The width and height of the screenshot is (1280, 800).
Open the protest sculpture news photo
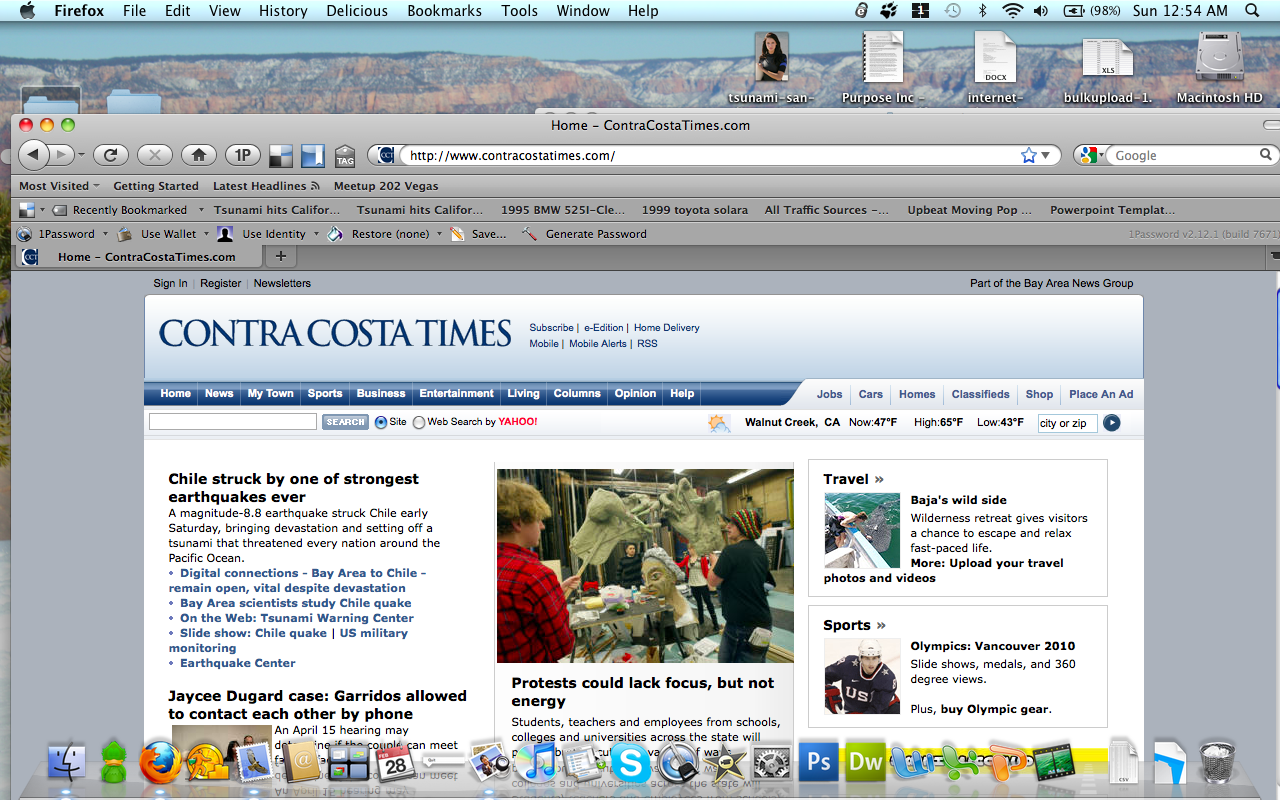(645, 566)
